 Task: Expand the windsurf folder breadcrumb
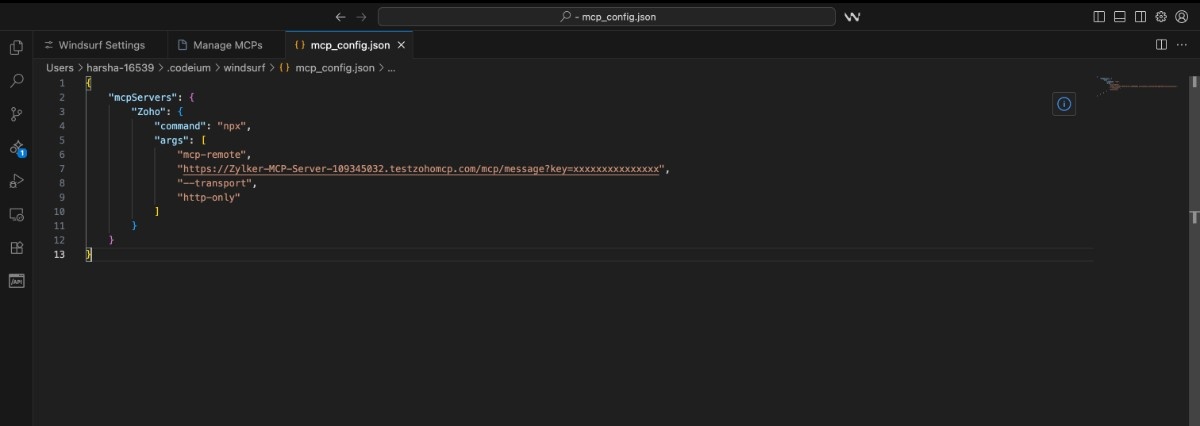pos(244,68)
